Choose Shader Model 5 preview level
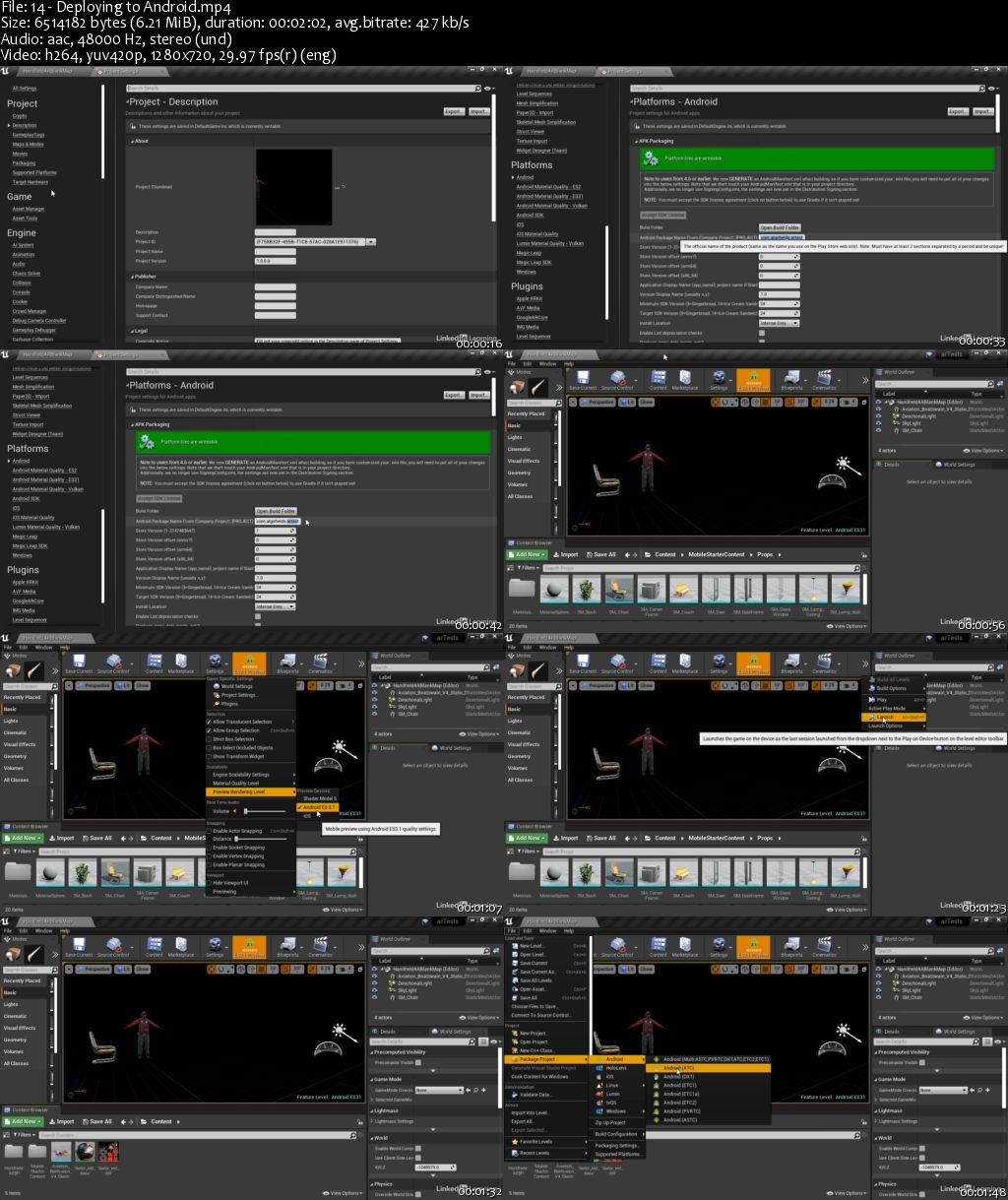This screenshot has width=1008, height=1200. [x=319, y=798]
